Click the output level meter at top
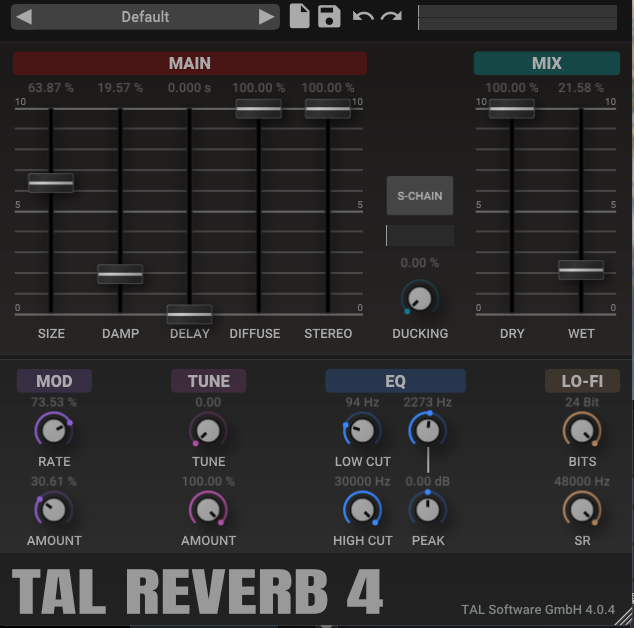The width and height of the screenshot is (634, 628). tap(518, 17)
